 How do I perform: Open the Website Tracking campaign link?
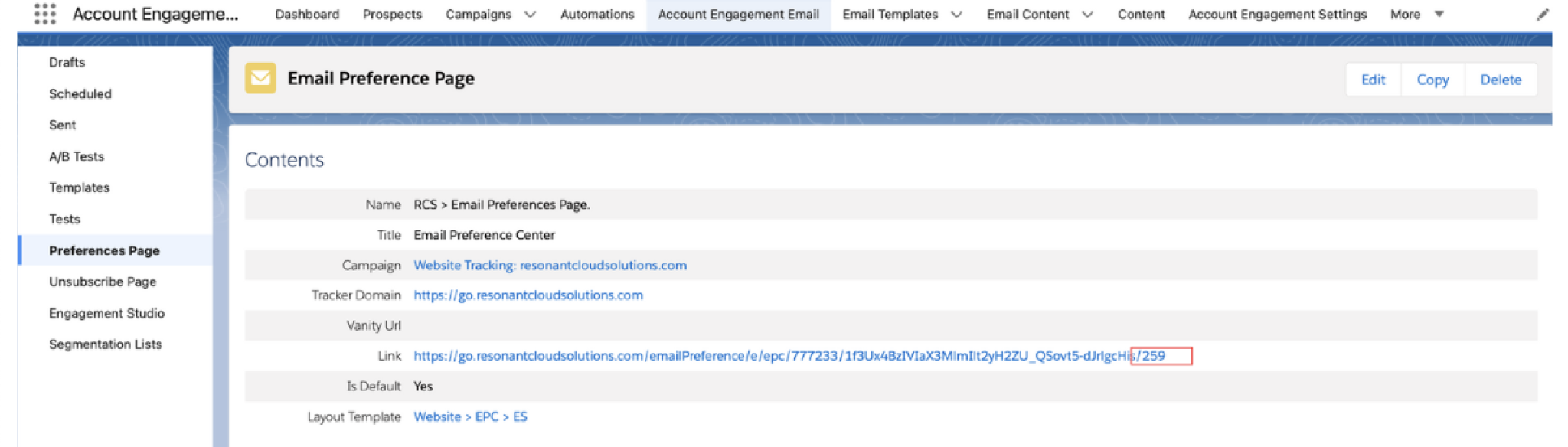(550, 265)
